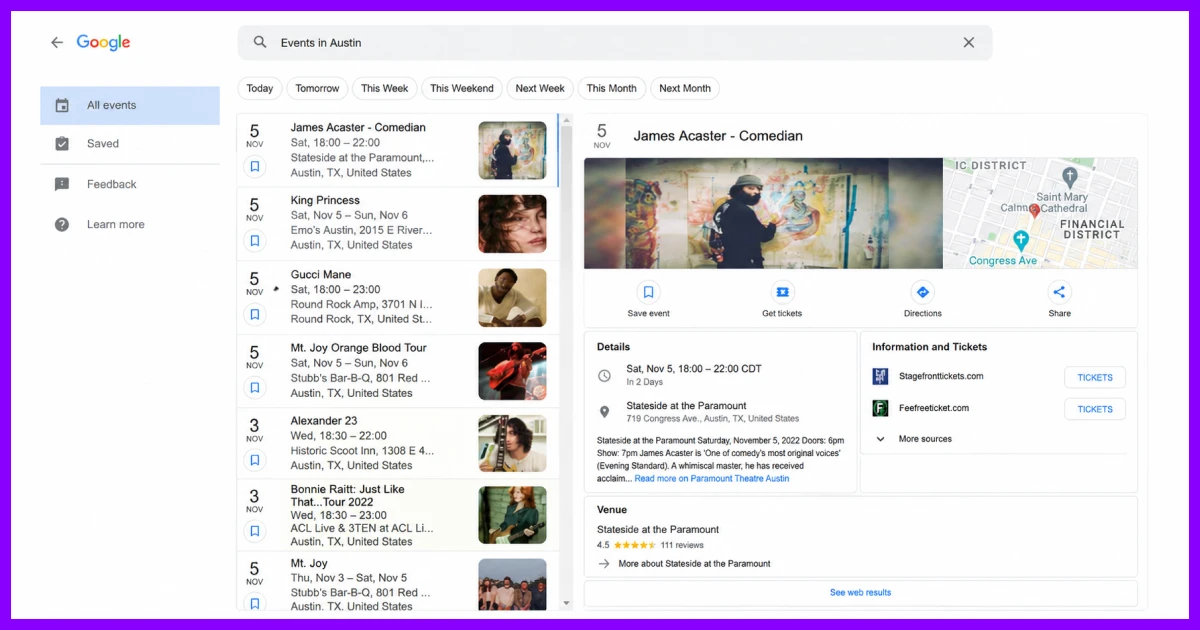Screen dimensions: 1200x630
Task: Click the Feefreeticket.com logo icon
Action: pos(880,408)
